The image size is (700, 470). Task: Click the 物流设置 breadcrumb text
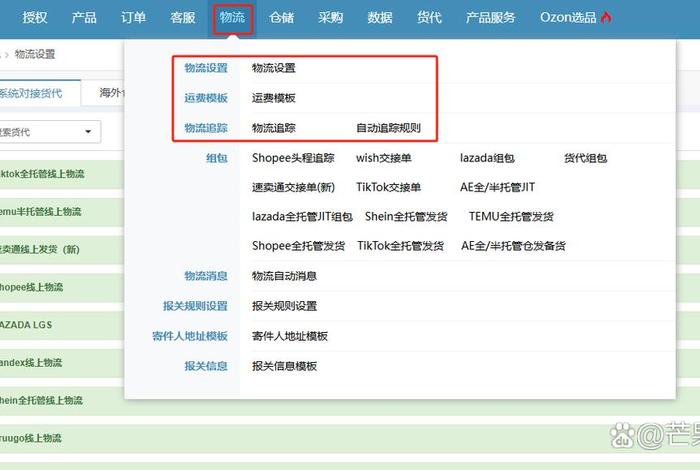click(x=35, y=54)
